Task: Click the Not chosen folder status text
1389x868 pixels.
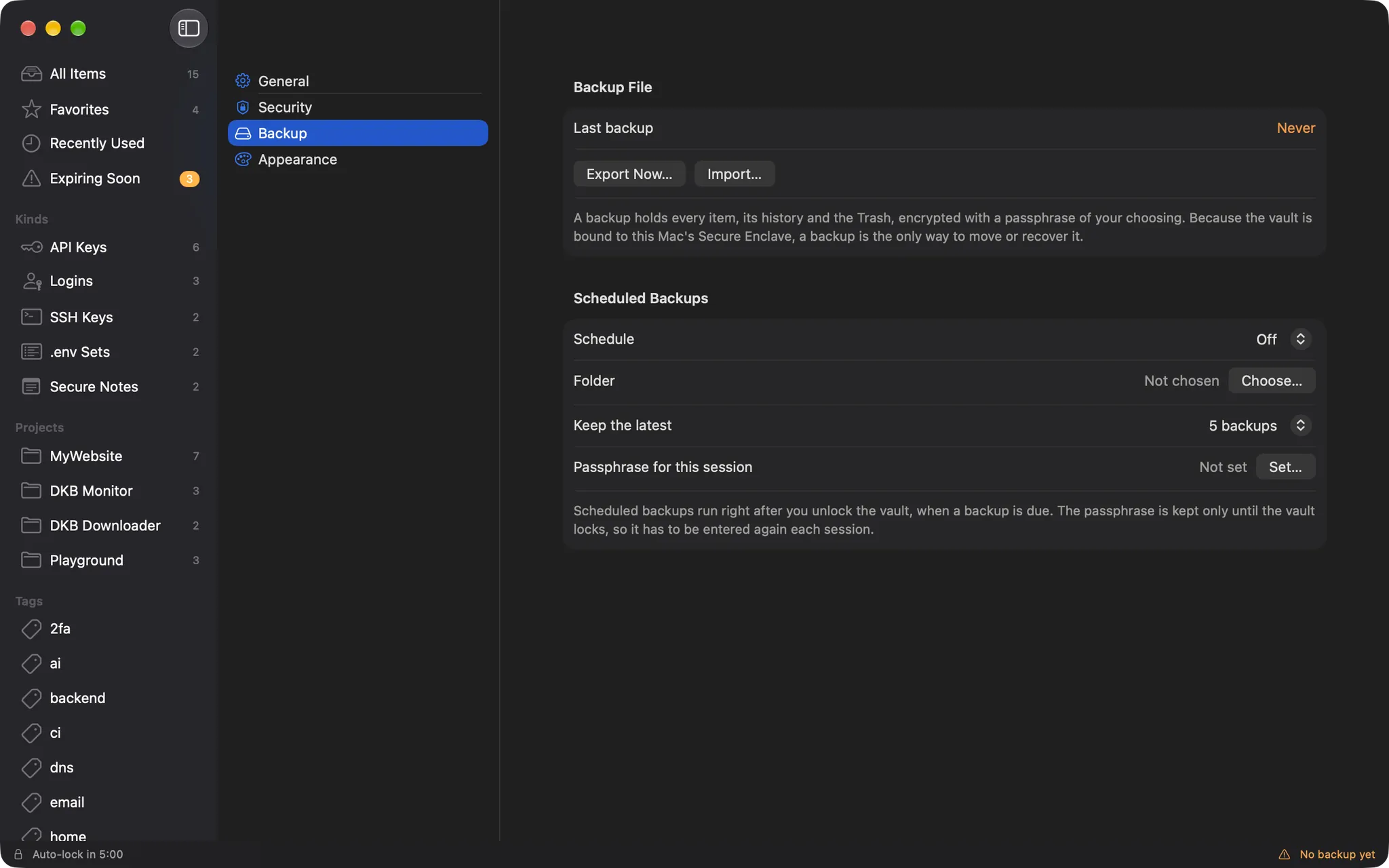Action: tap(1181, 380)
